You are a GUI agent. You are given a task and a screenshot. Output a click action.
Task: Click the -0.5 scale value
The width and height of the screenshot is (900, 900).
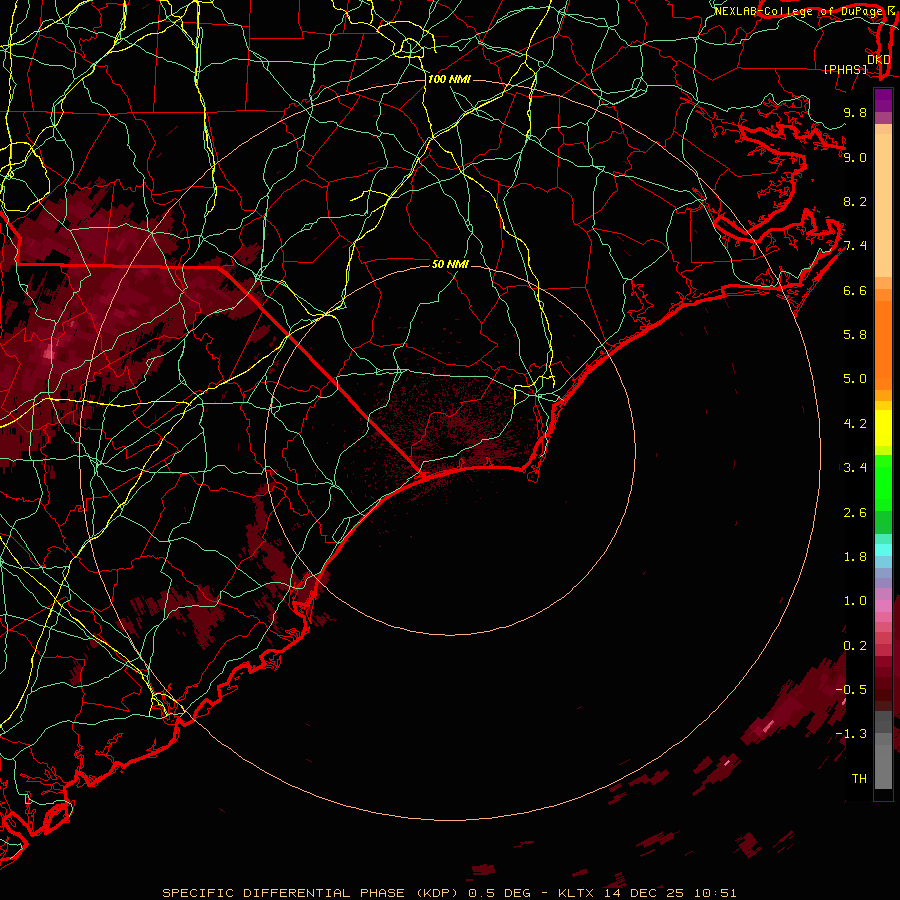click(851, 690)
